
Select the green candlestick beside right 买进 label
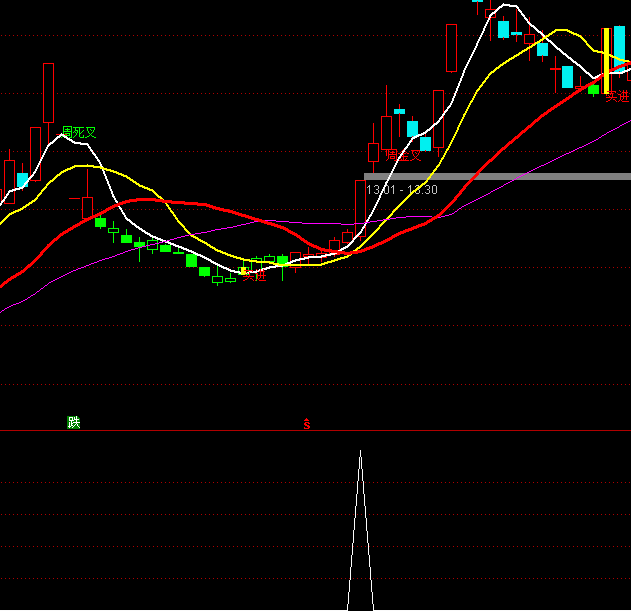click(x=593, y=90)
